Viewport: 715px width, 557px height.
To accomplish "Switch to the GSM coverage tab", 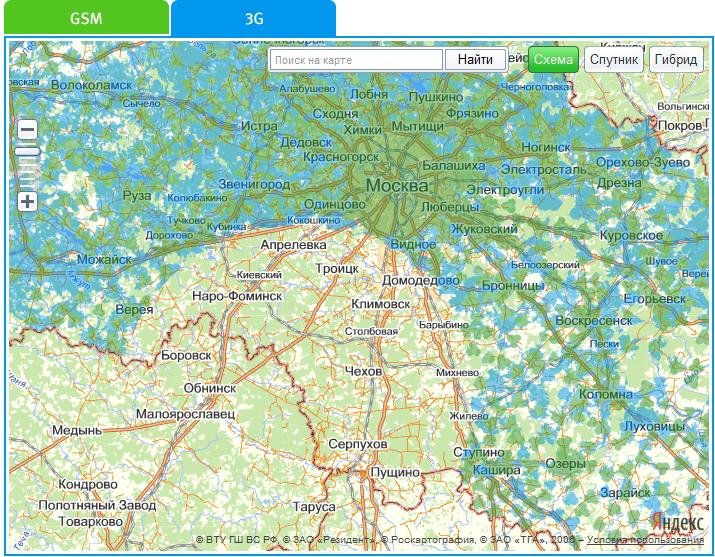I will click(85, 18).
